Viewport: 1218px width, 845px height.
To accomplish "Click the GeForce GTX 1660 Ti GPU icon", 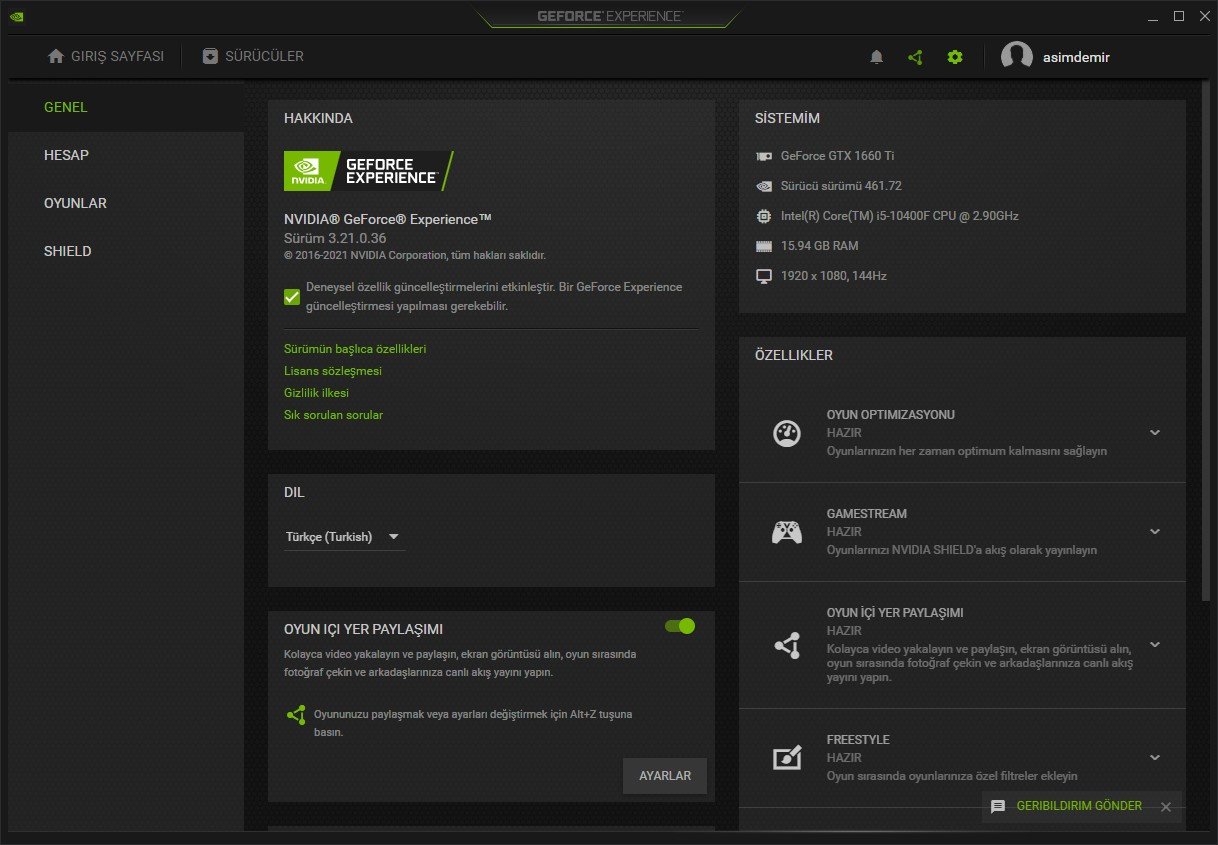I will click(x=763, y=156).
